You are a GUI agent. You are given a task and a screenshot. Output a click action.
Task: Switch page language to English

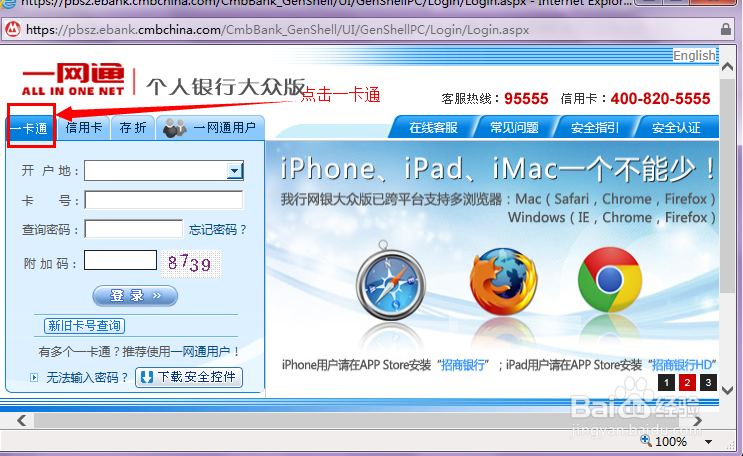[694, 55]
